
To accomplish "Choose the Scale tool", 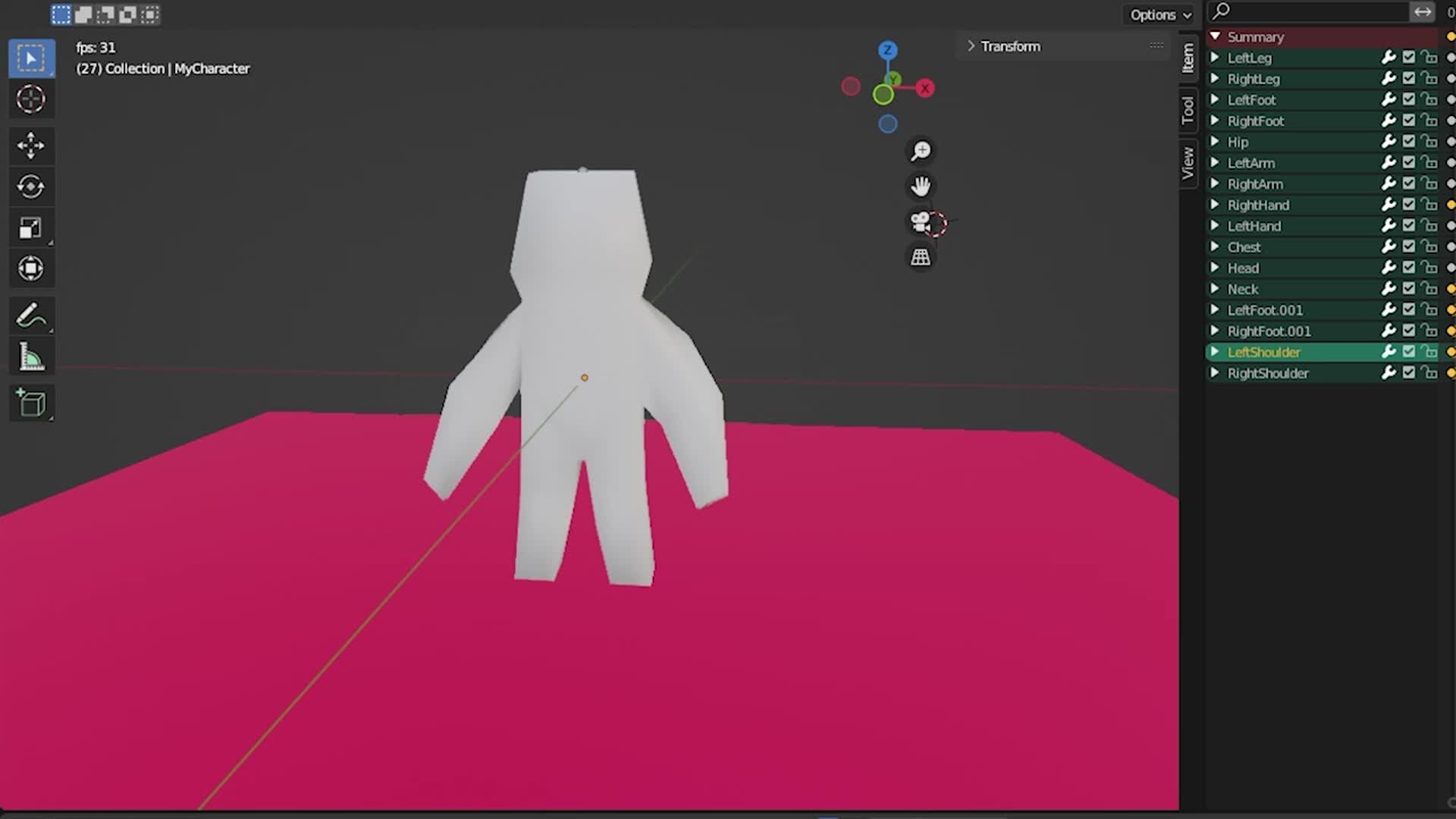I will (x=31, y=227).
